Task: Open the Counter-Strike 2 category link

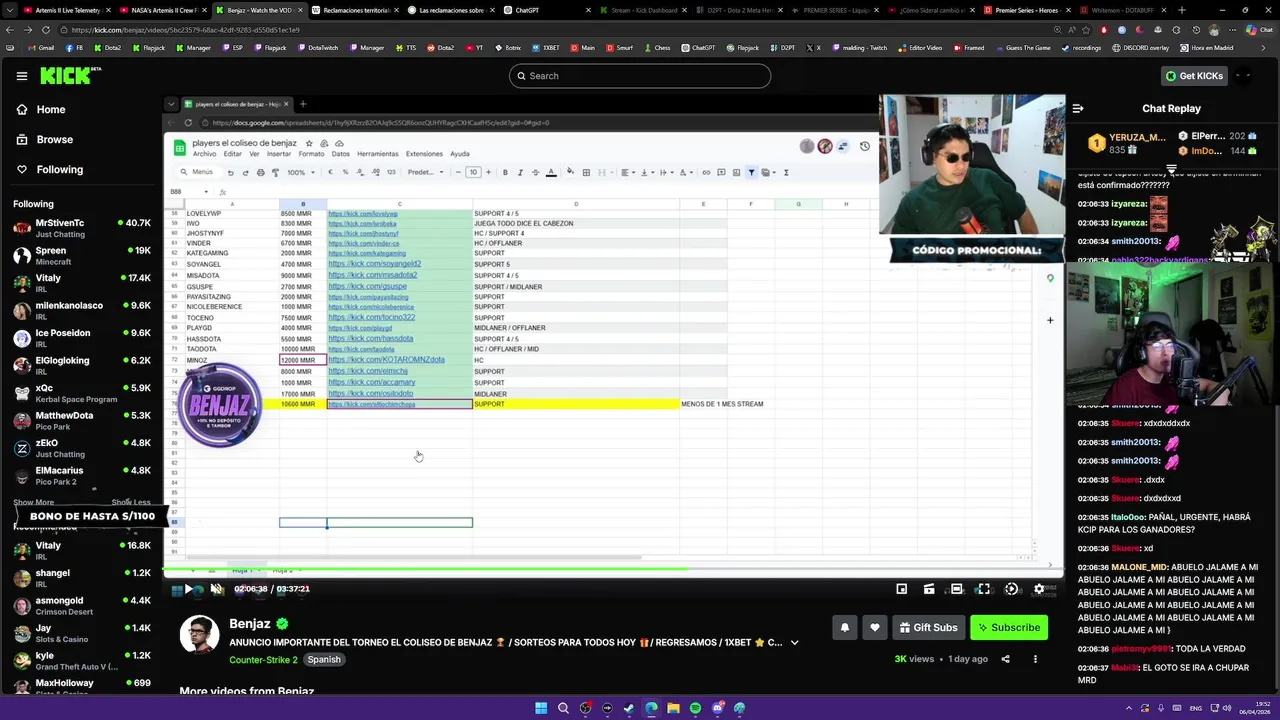Action: (263, 660)
